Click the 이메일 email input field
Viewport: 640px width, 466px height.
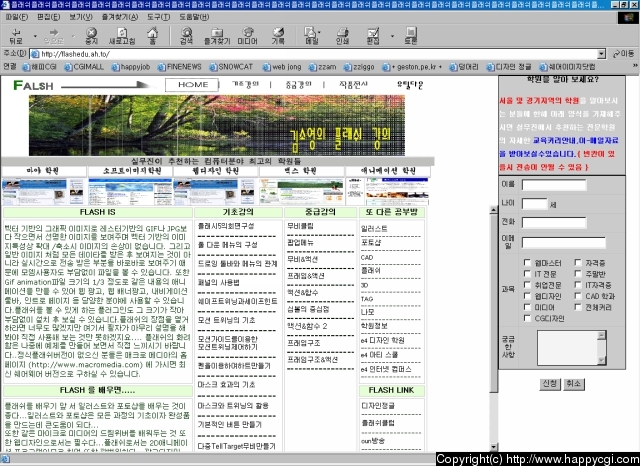563,243
